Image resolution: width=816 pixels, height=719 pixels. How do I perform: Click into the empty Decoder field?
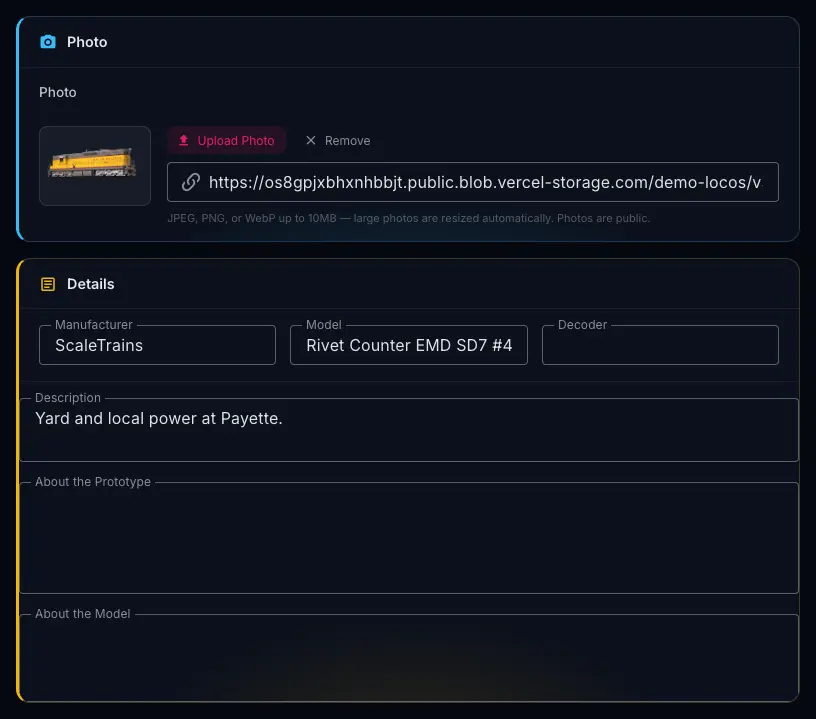[x=660, y=345]
